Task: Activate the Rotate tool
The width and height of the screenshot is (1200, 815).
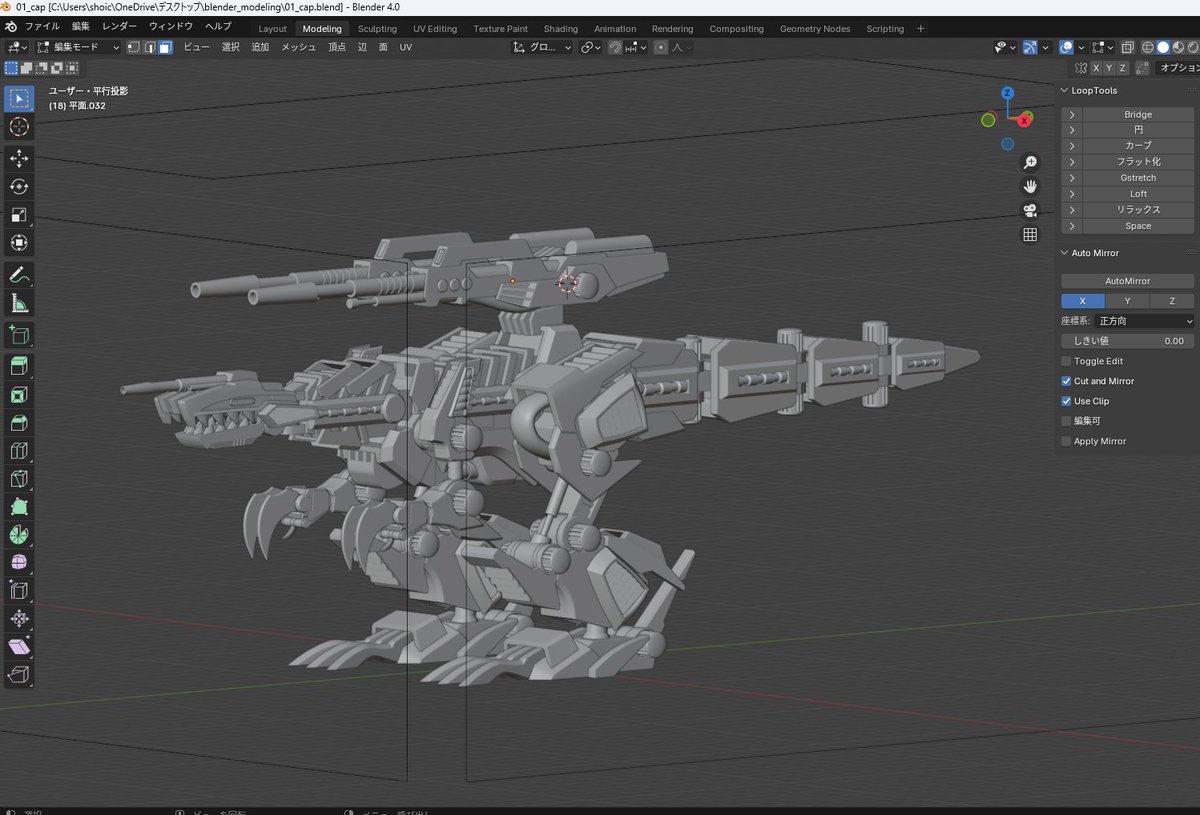Action: [x=19, y=186]
